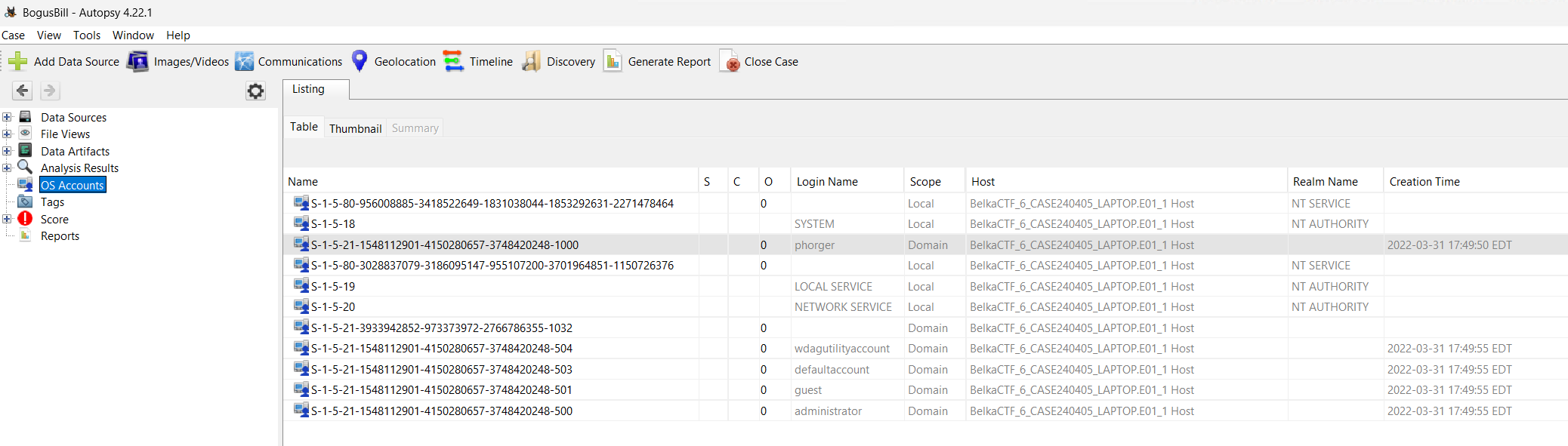1568x446 pixels.
Task: Open the Help menu
Action: [178, 35]
